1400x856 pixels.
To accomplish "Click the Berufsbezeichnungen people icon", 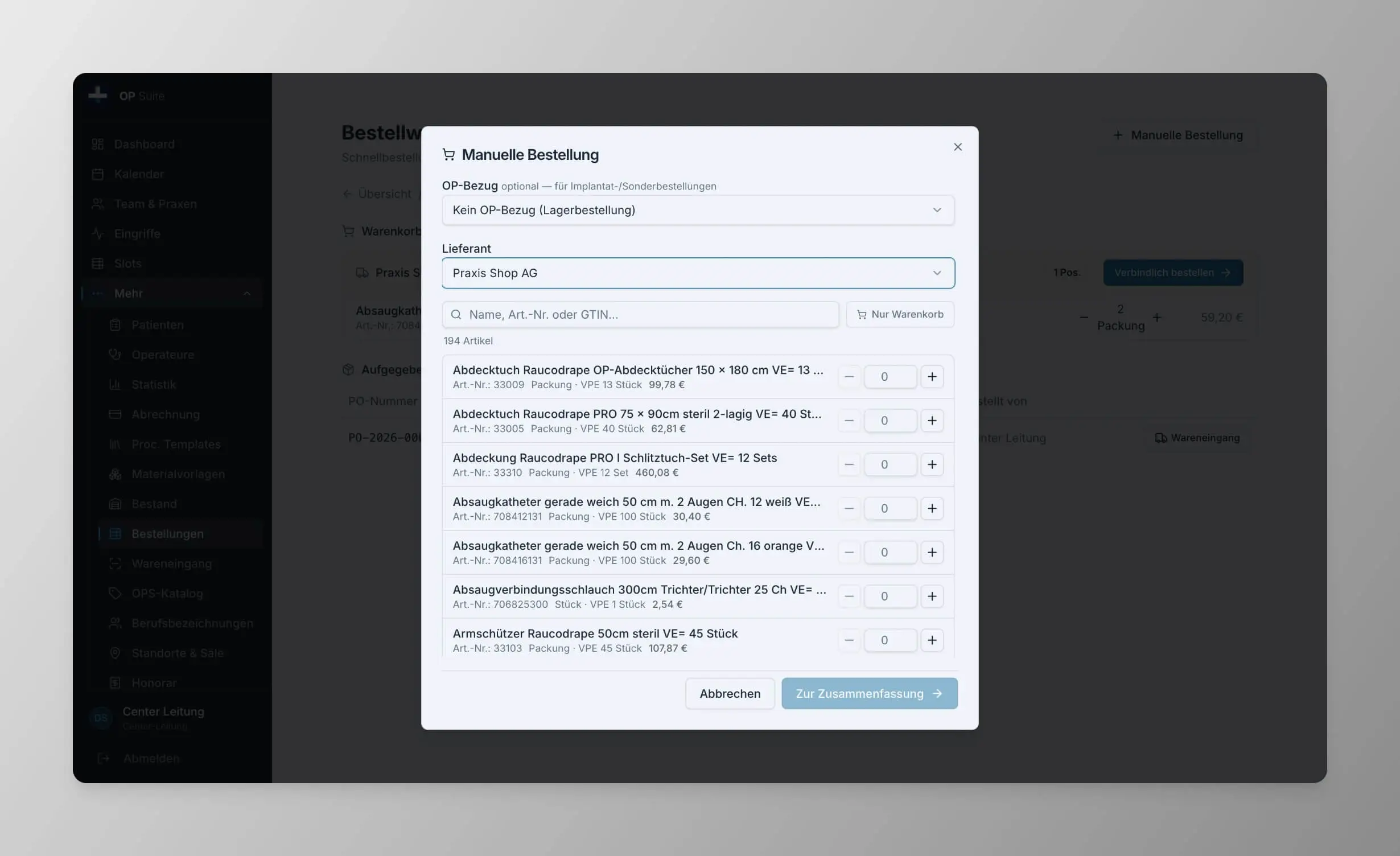I will [x=115, y=623].
